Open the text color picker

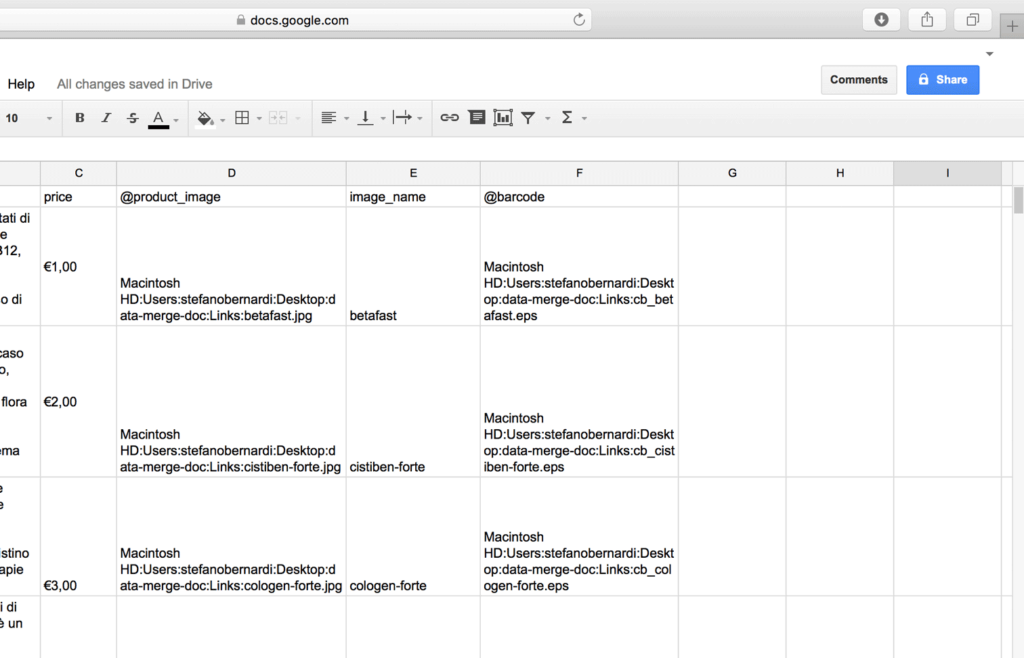pos(158,119)
